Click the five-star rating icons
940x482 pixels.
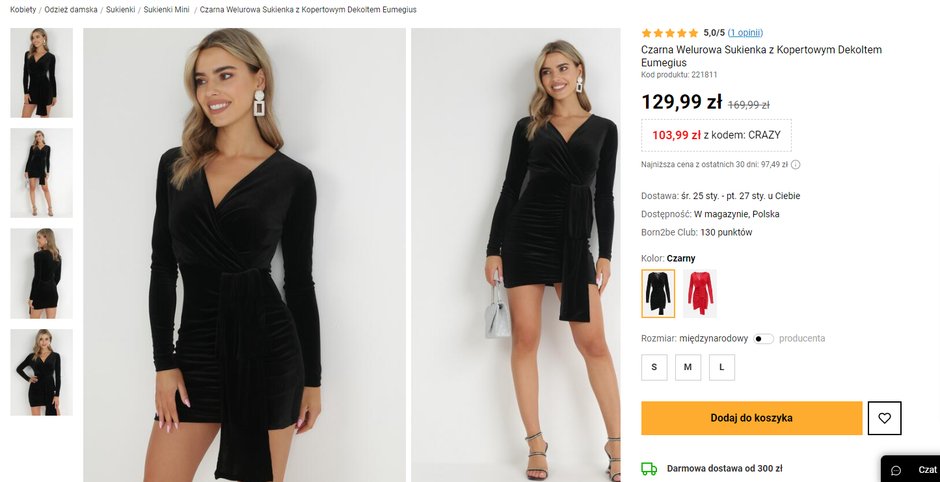pos(670,33)
